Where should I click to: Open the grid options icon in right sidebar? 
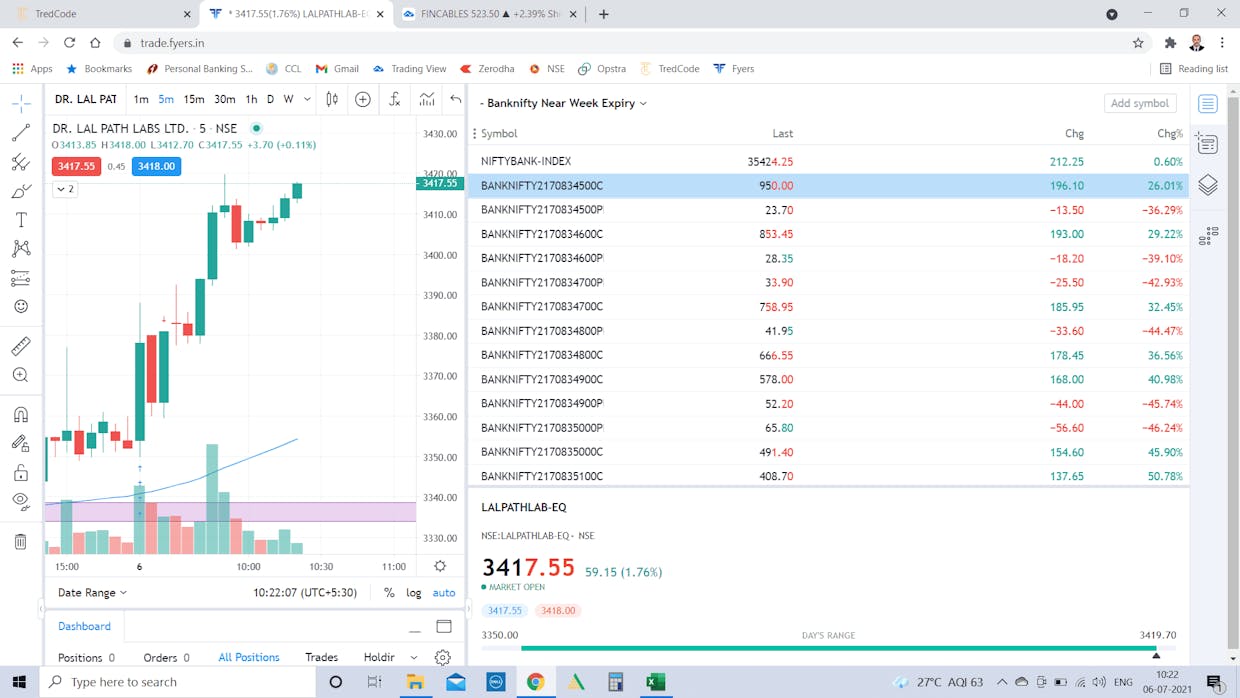pos(1208,236)
